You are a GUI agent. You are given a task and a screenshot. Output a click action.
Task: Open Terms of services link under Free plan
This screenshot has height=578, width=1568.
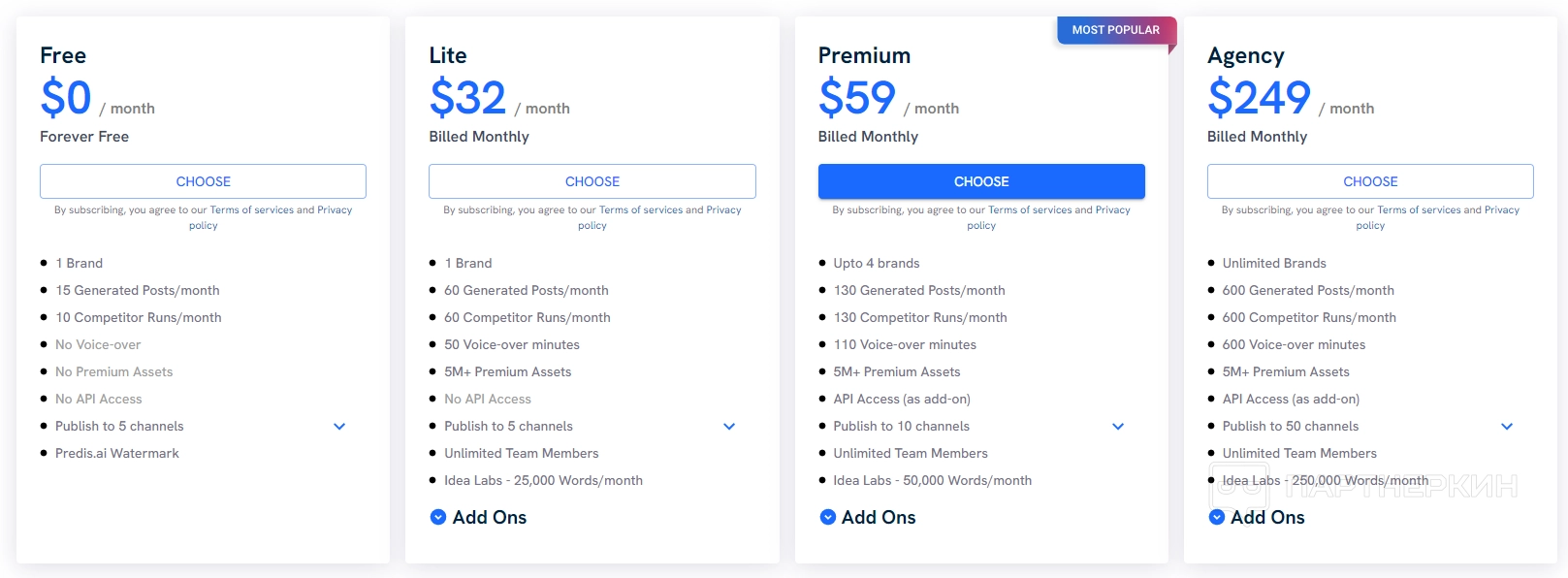[251, 210]
